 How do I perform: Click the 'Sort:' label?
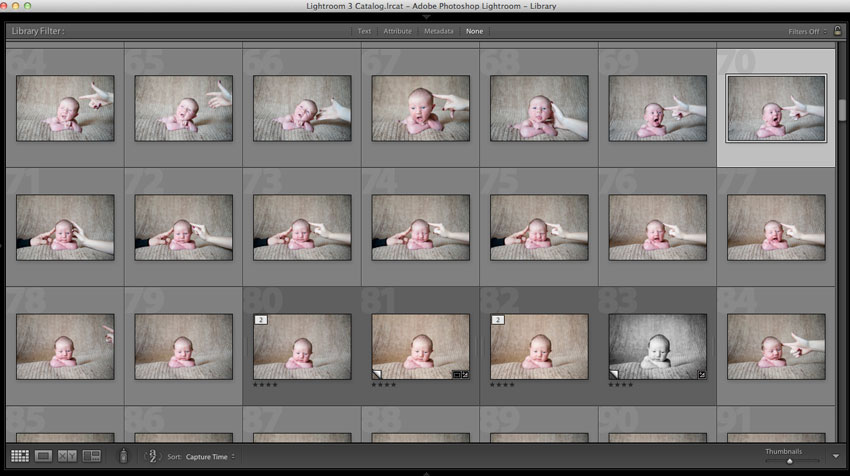[174, 456]
